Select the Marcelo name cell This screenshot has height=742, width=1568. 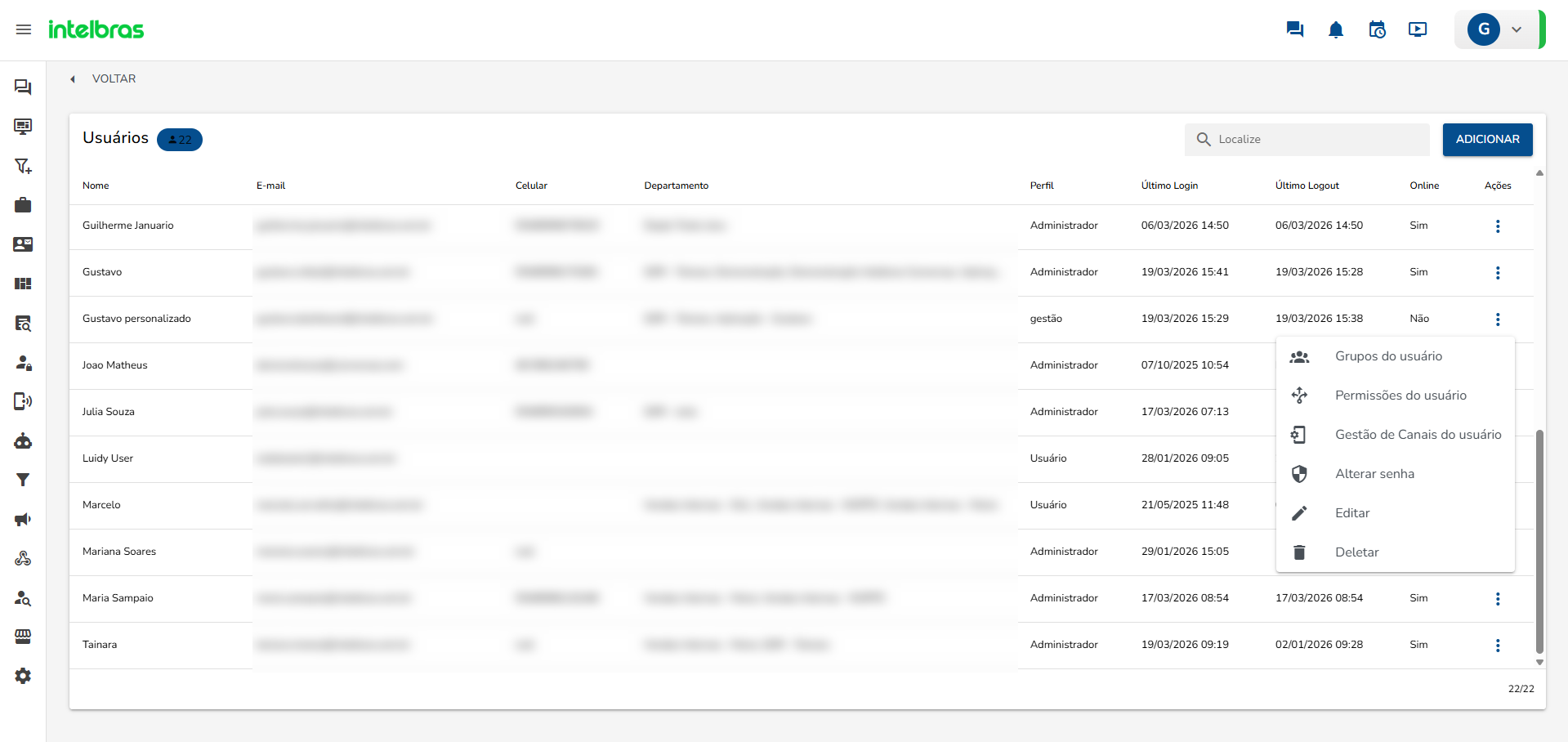coord(101,505)
